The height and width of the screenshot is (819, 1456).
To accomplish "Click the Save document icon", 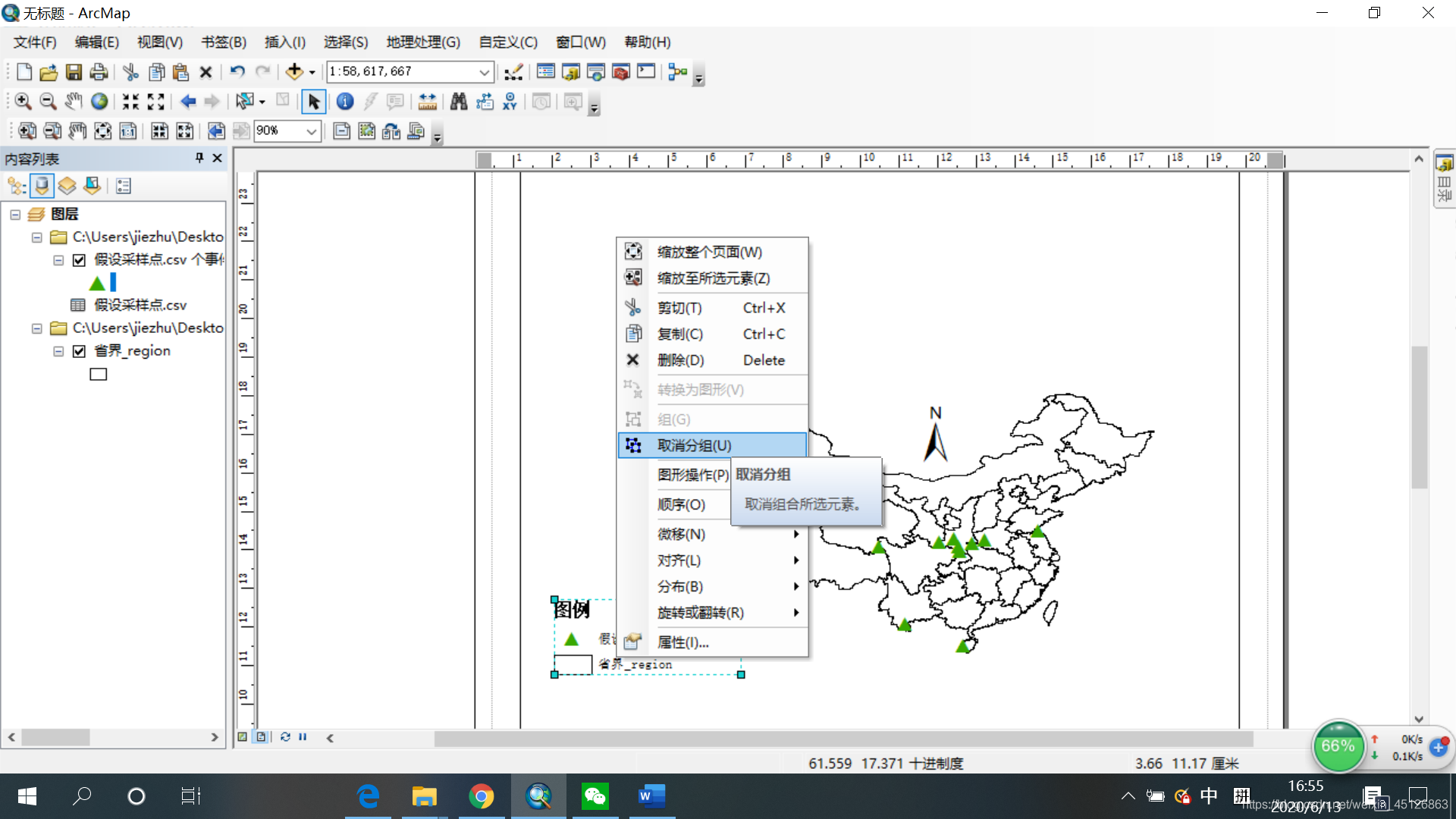I will (74, 72).
